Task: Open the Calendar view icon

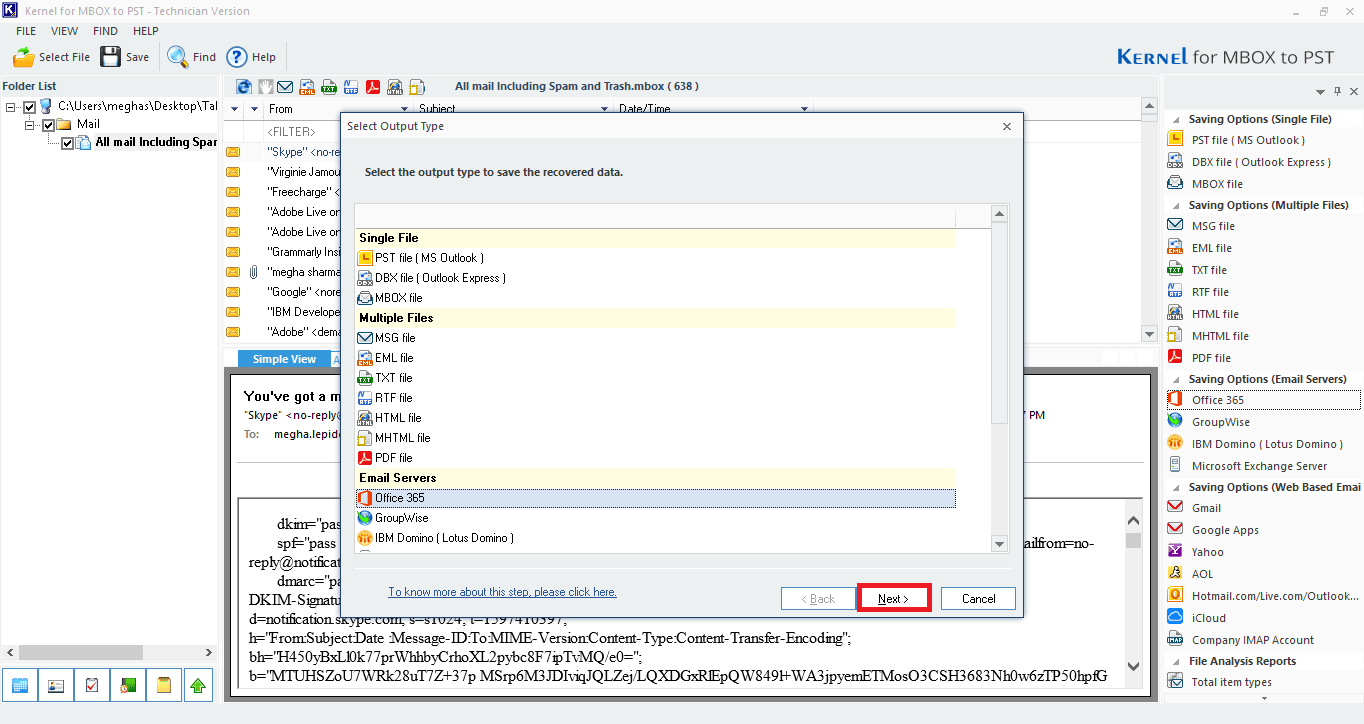Action: (20, 686)
